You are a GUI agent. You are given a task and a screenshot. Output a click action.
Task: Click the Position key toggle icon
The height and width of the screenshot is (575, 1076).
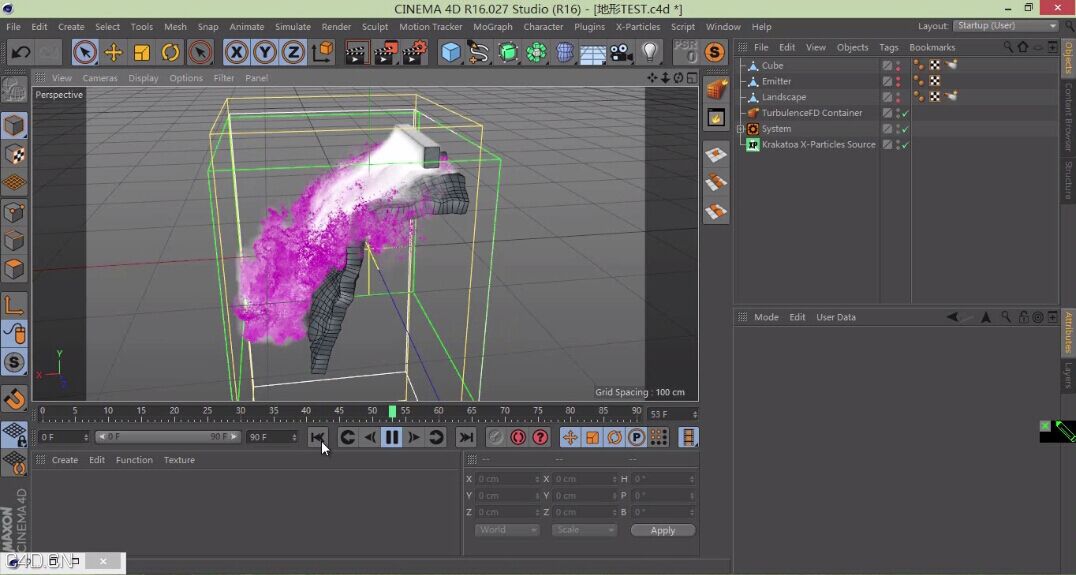pos(570,437)
